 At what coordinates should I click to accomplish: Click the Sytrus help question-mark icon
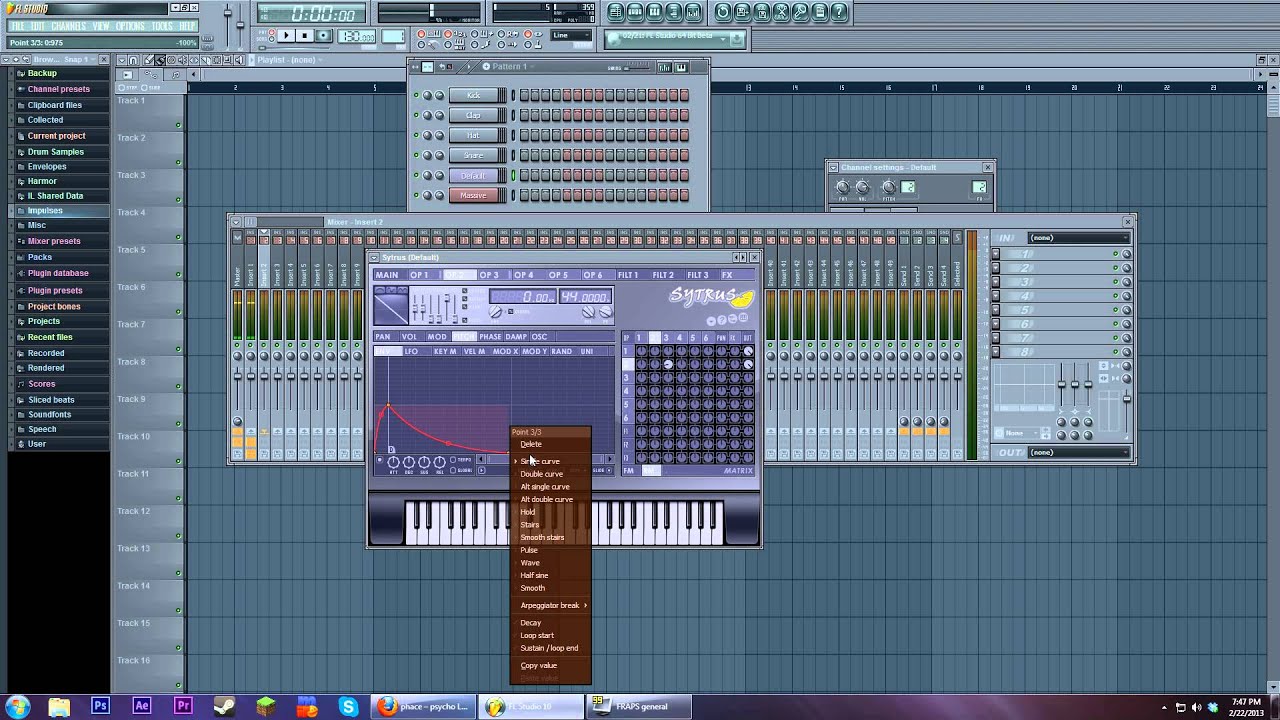721,320
